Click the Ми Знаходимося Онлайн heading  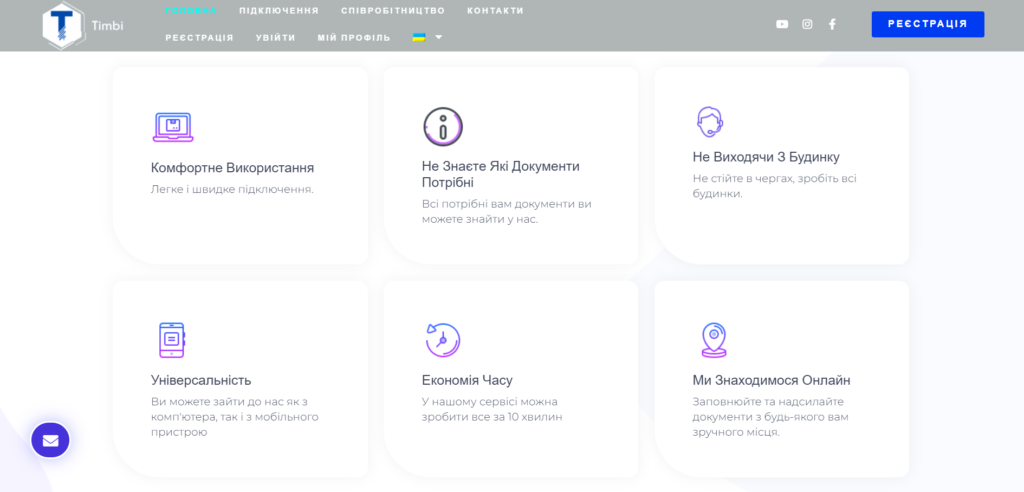click(x=771, y=380)
